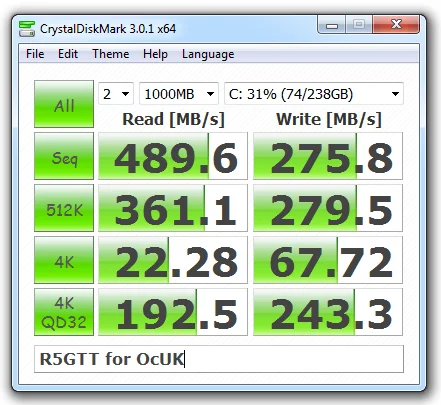Screen dimensions: 441x405
Task: Close the CrystalDiskMark window
Action: pos(396,25)
